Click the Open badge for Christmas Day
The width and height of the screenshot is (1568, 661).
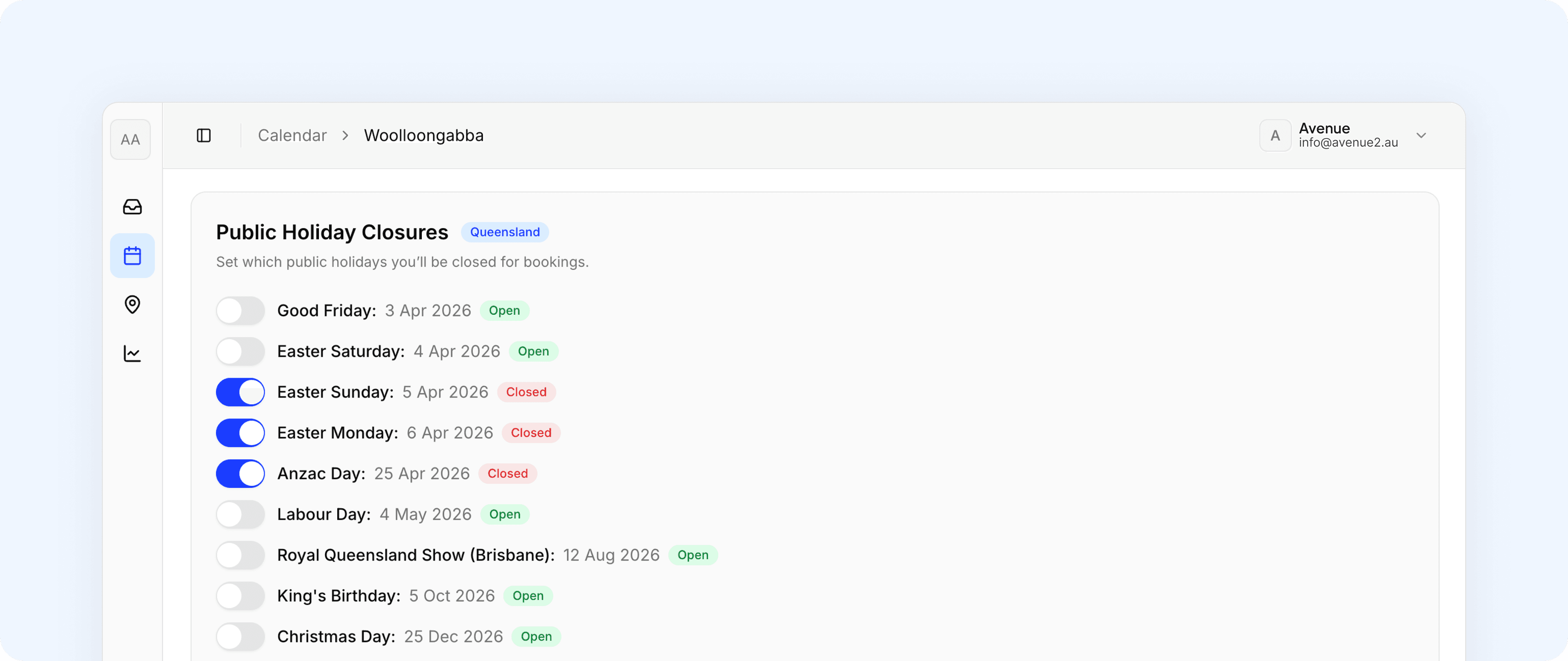[x=536, y=637]
